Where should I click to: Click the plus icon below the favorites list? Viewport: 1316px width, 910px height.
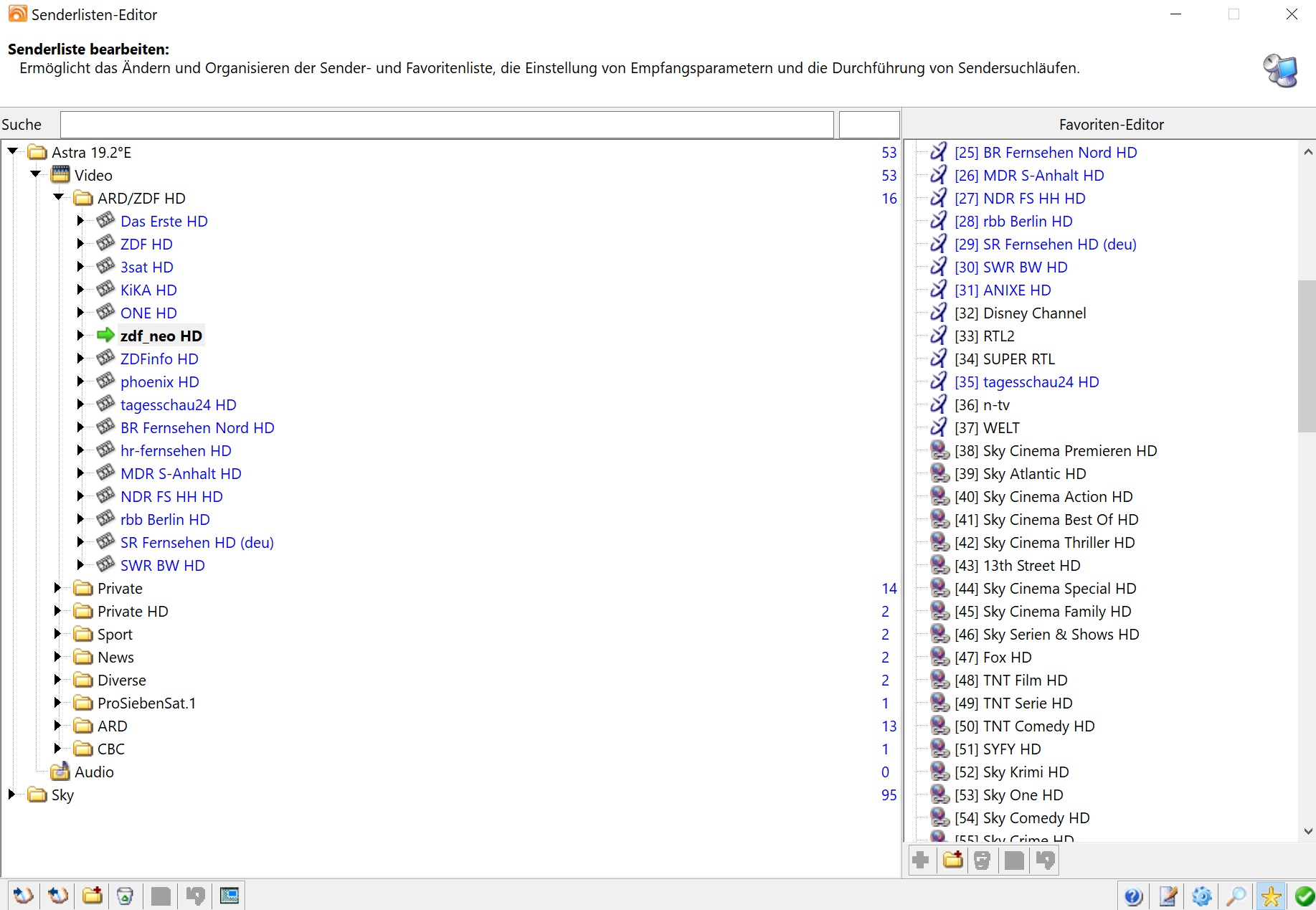coord(922,860)
